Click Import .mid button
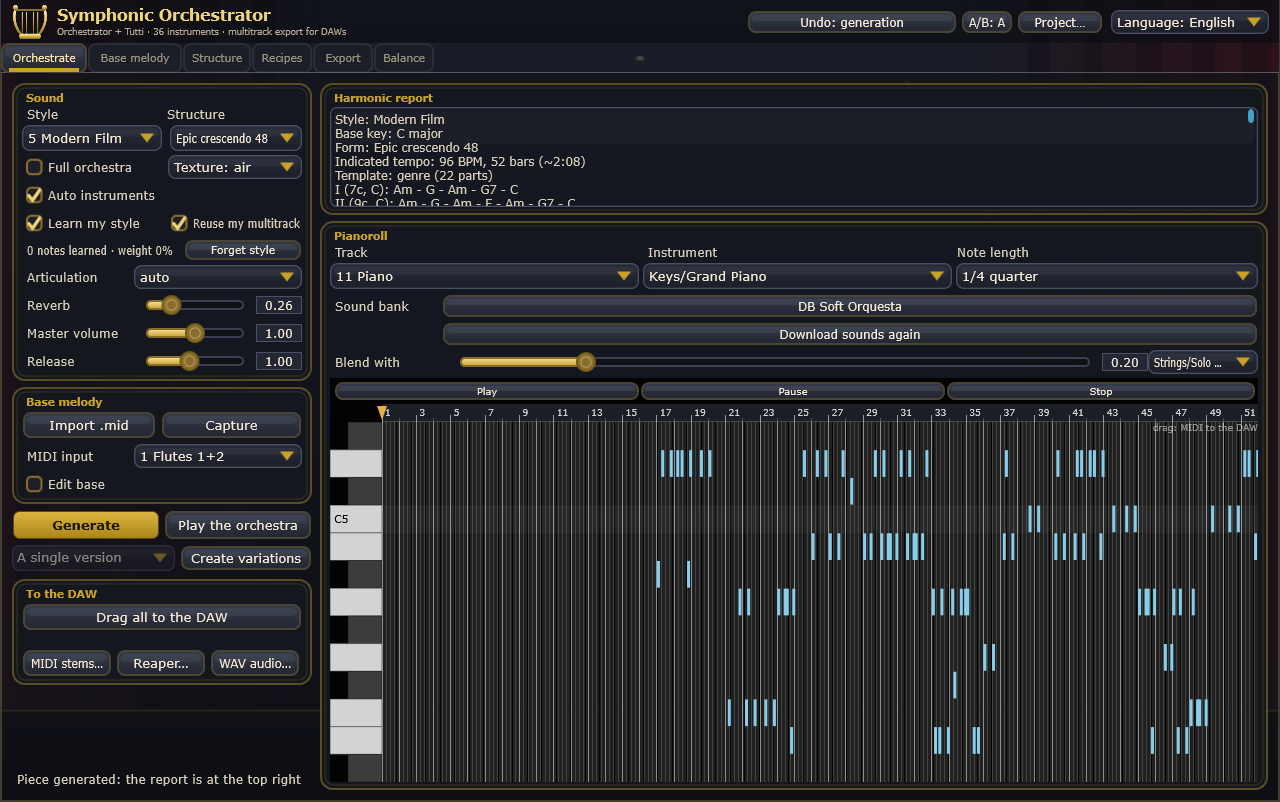Viewport: 1280px width, 802px height. click(89, 425)
